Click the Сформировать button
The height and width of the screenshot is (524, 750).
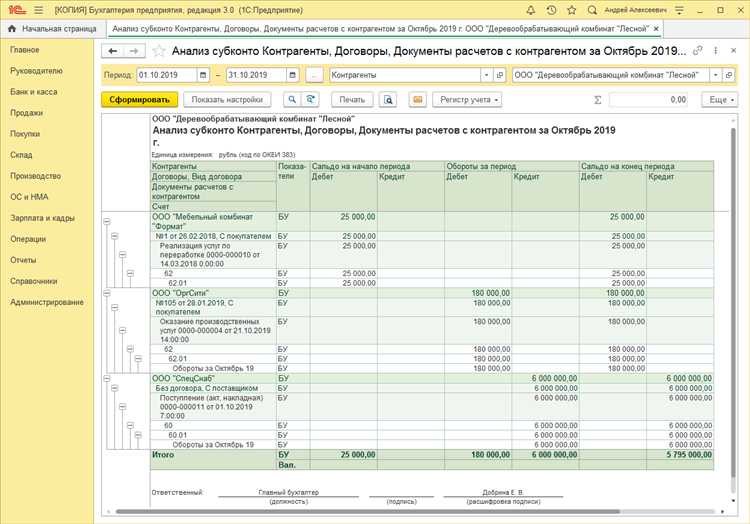[x=140, y=100]
